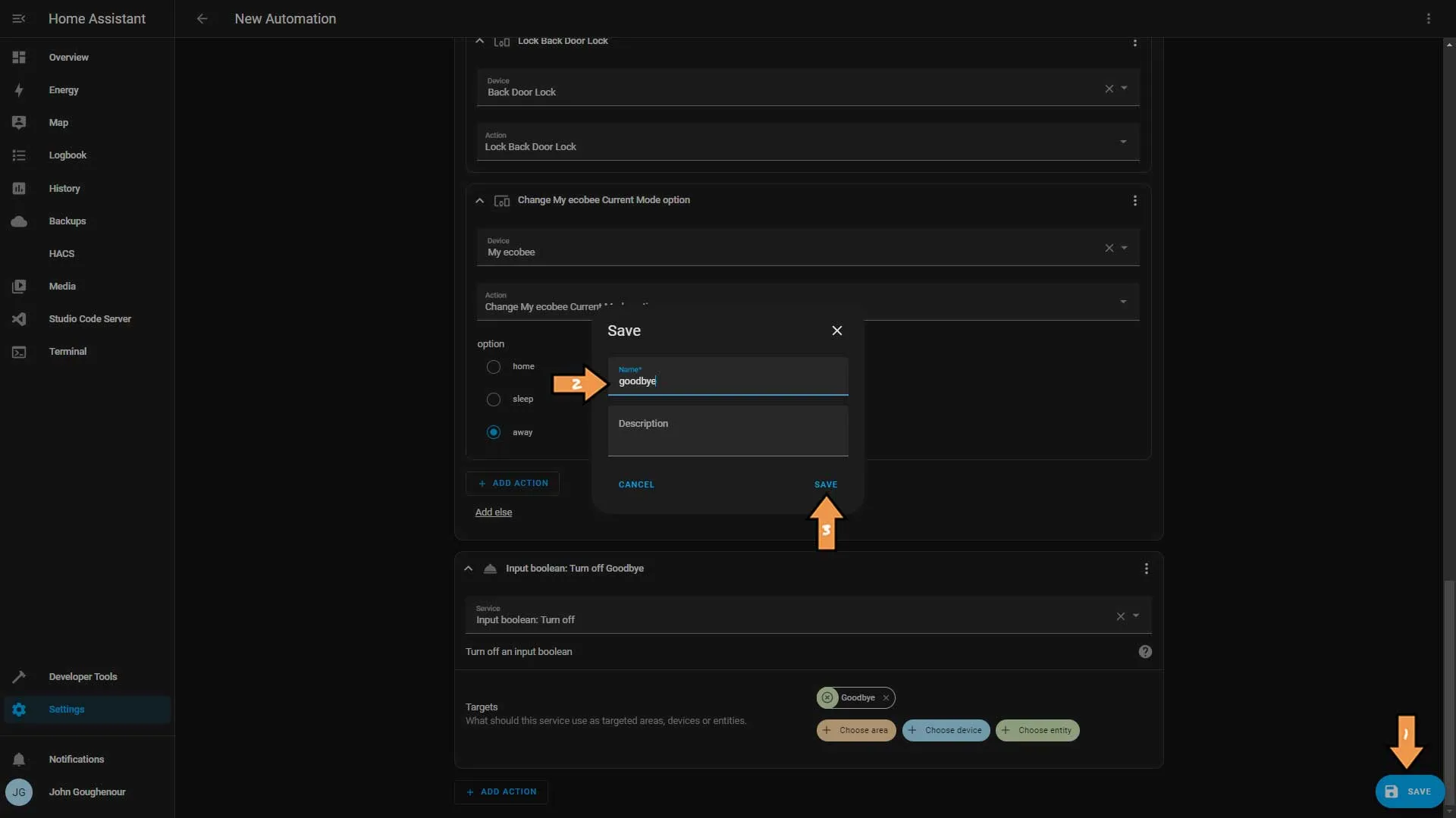This screenshot has height=818, width=1456.
Task: Click the Choose area chip
Action: 856,730
